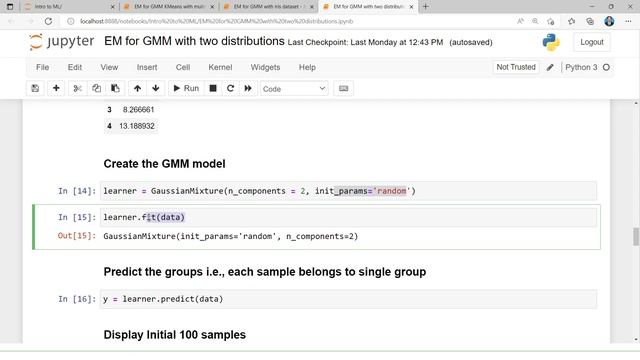
Task: Move selected cell down arrow
Action: pyautogui.click(x=156, y=89)
